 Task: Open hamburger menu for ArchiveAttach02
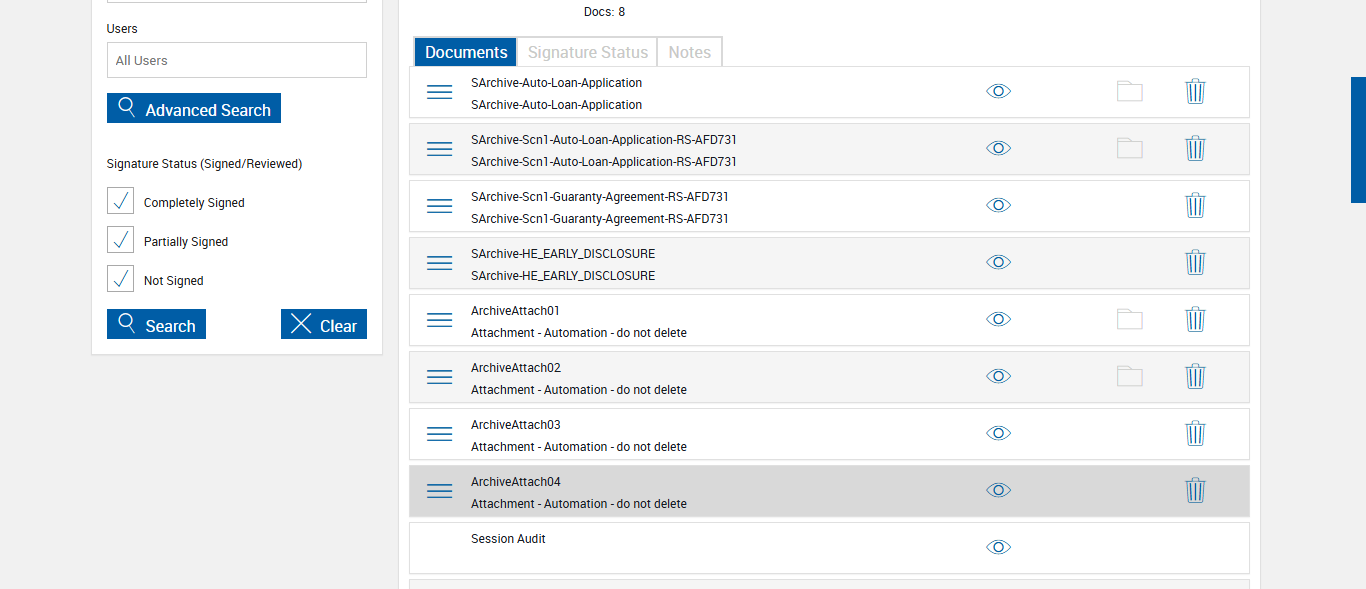(x=440, y=377)
